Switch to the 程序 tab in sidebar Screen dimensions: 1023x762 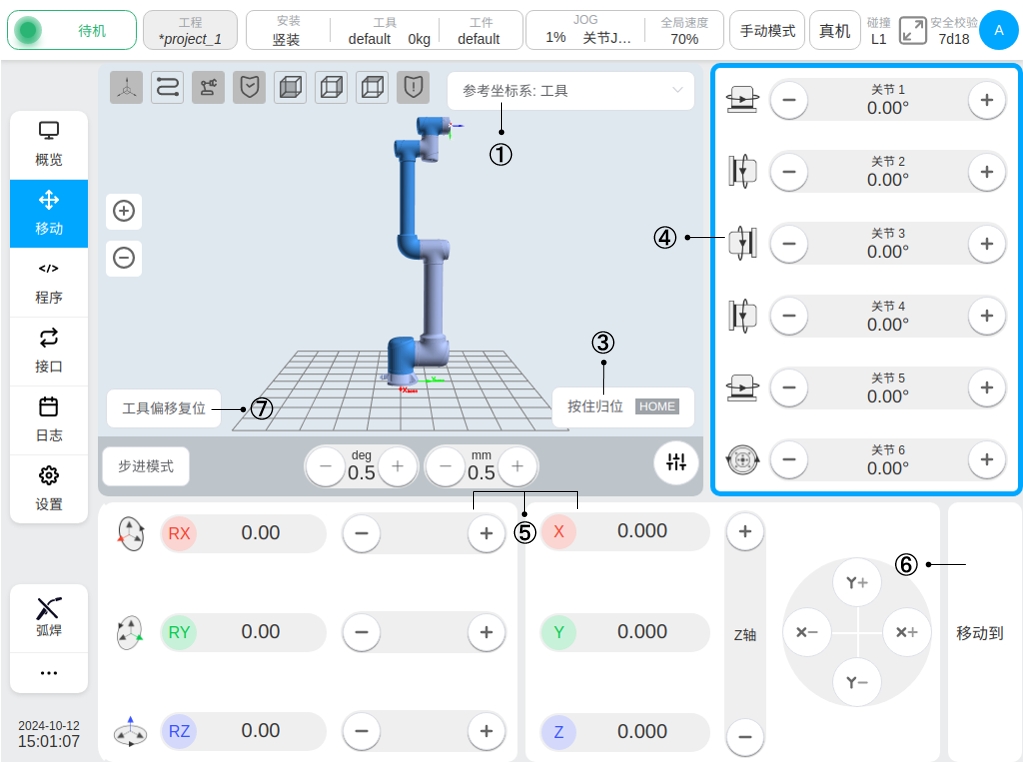[49, 283]
